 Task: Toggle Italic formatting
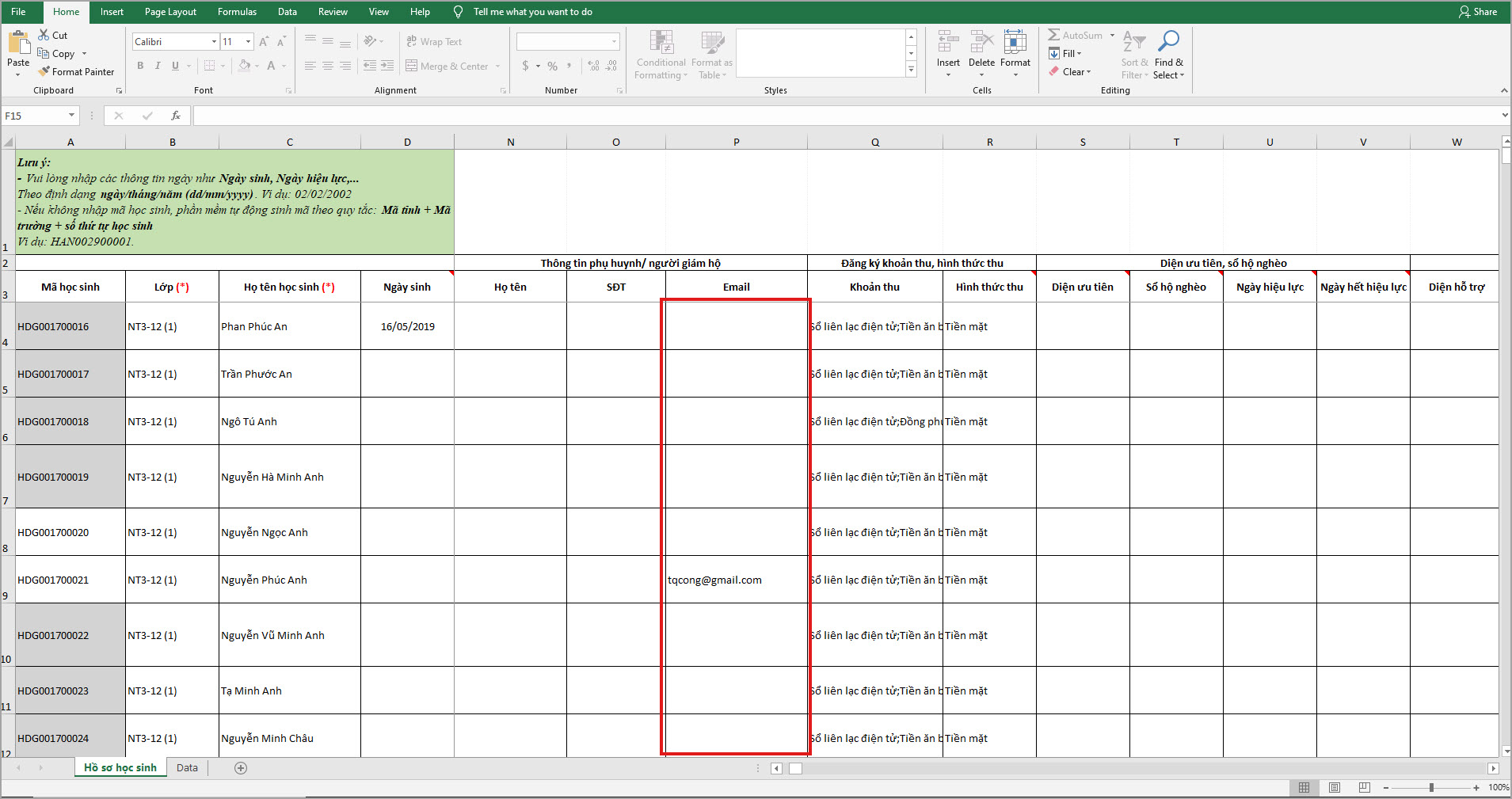click(x=158, y=66)
